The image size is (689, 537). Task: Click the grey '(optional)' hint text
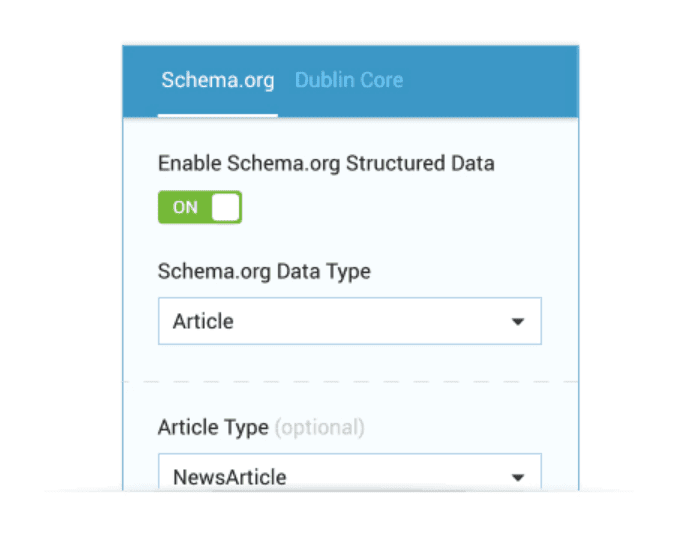click(x=319, y=428)
